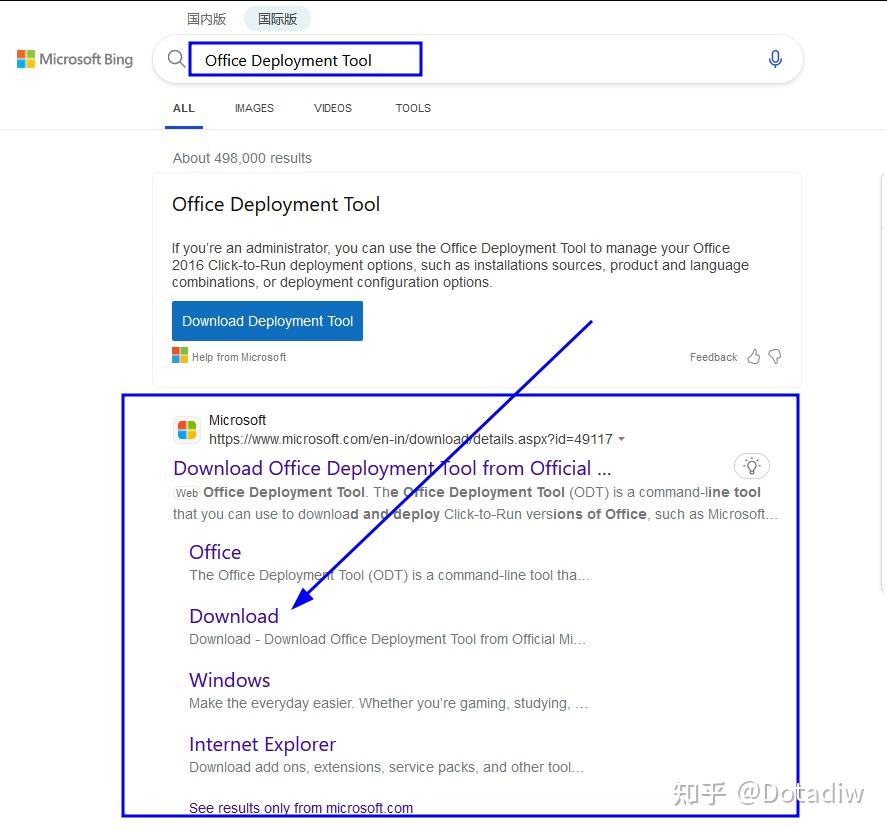
Task: Follow the Download link under the result
Action: 233,616
